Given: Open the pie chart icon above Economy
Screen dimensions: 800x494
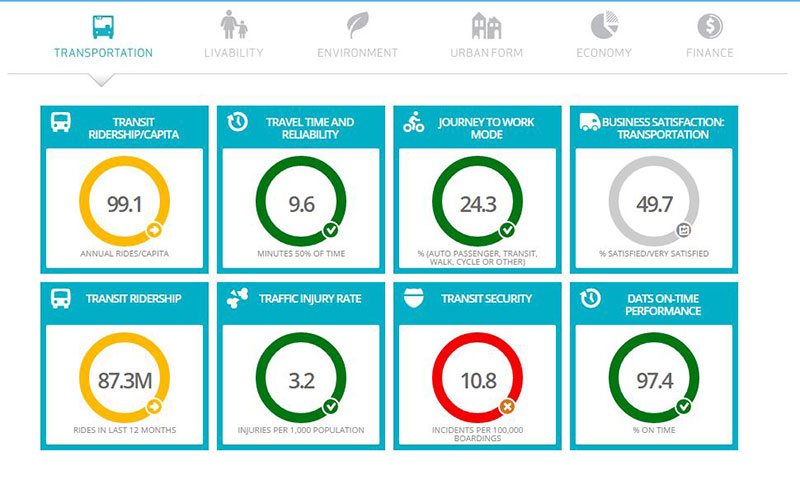Looking at the screenshot, I should 603,25.
